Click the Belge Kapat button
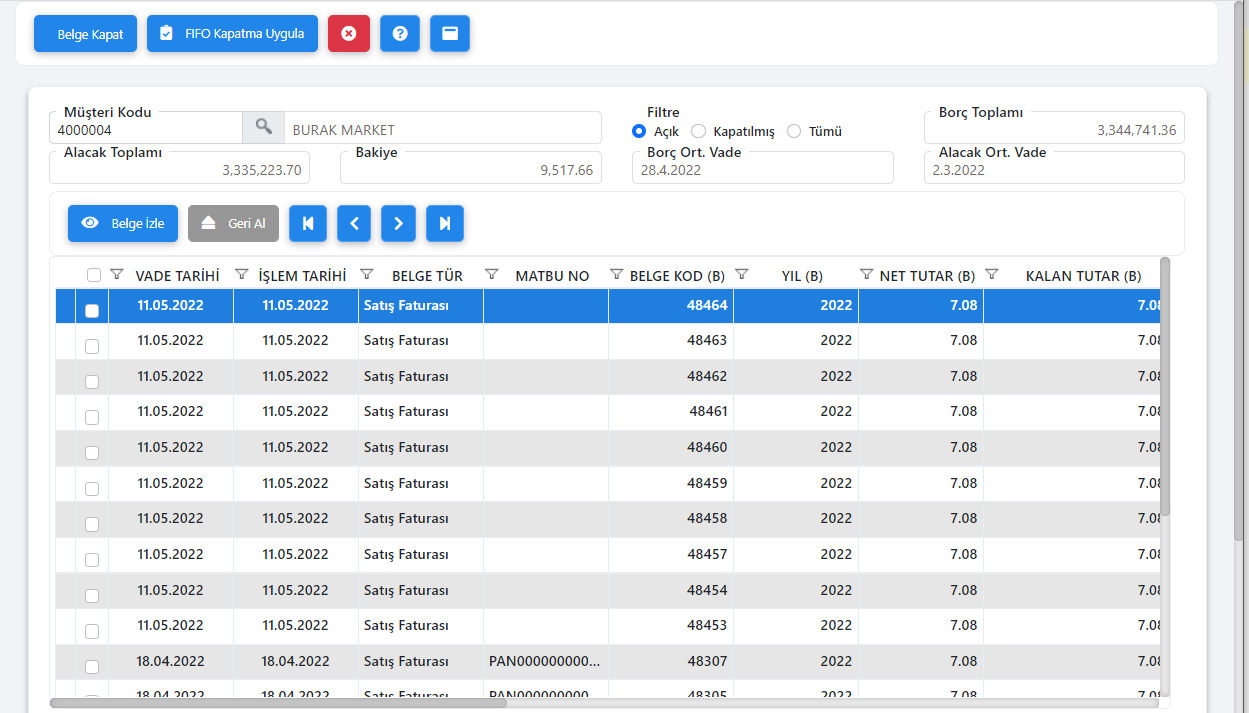The image size is (1249, 713). pyautogui.click(x=84, y=34)
